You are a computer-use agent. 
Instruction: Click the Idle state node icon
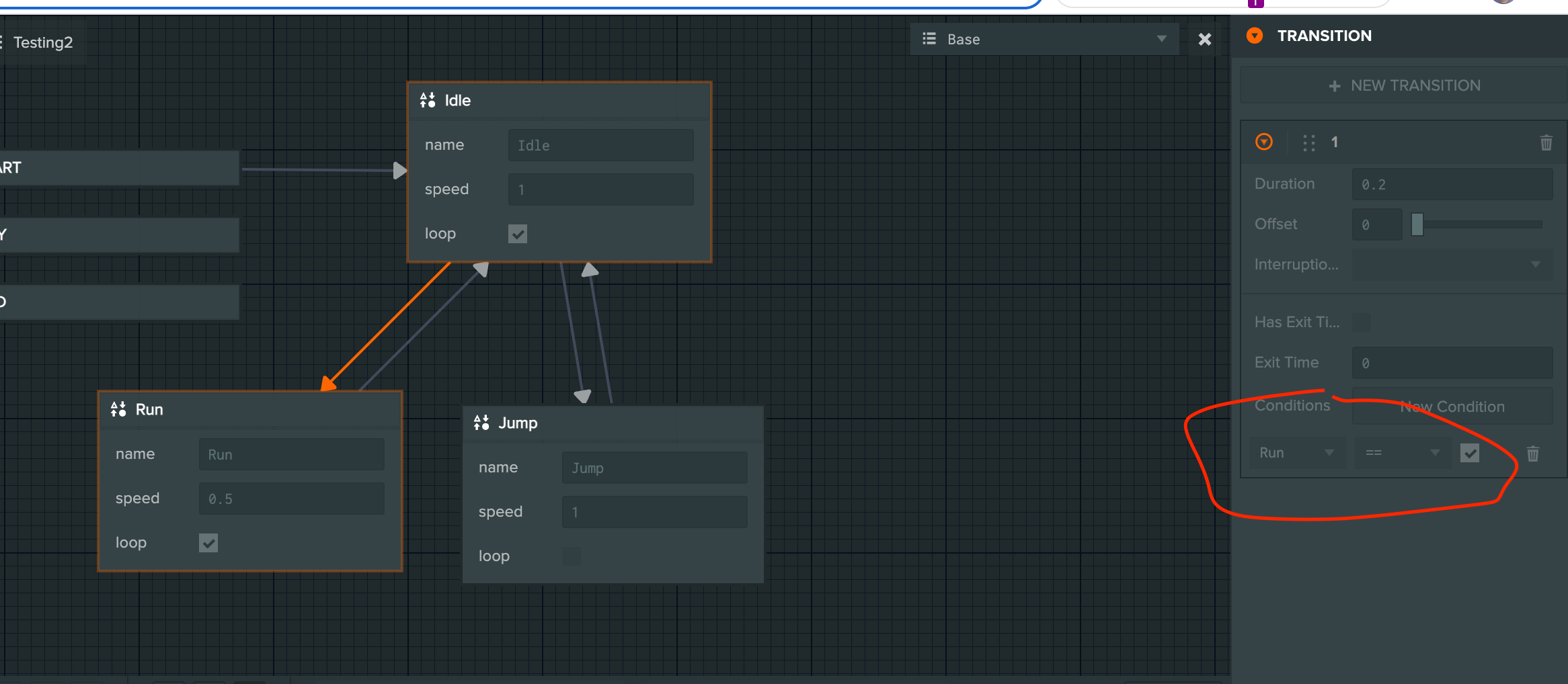pyautogui.click(x=428, y=101)
